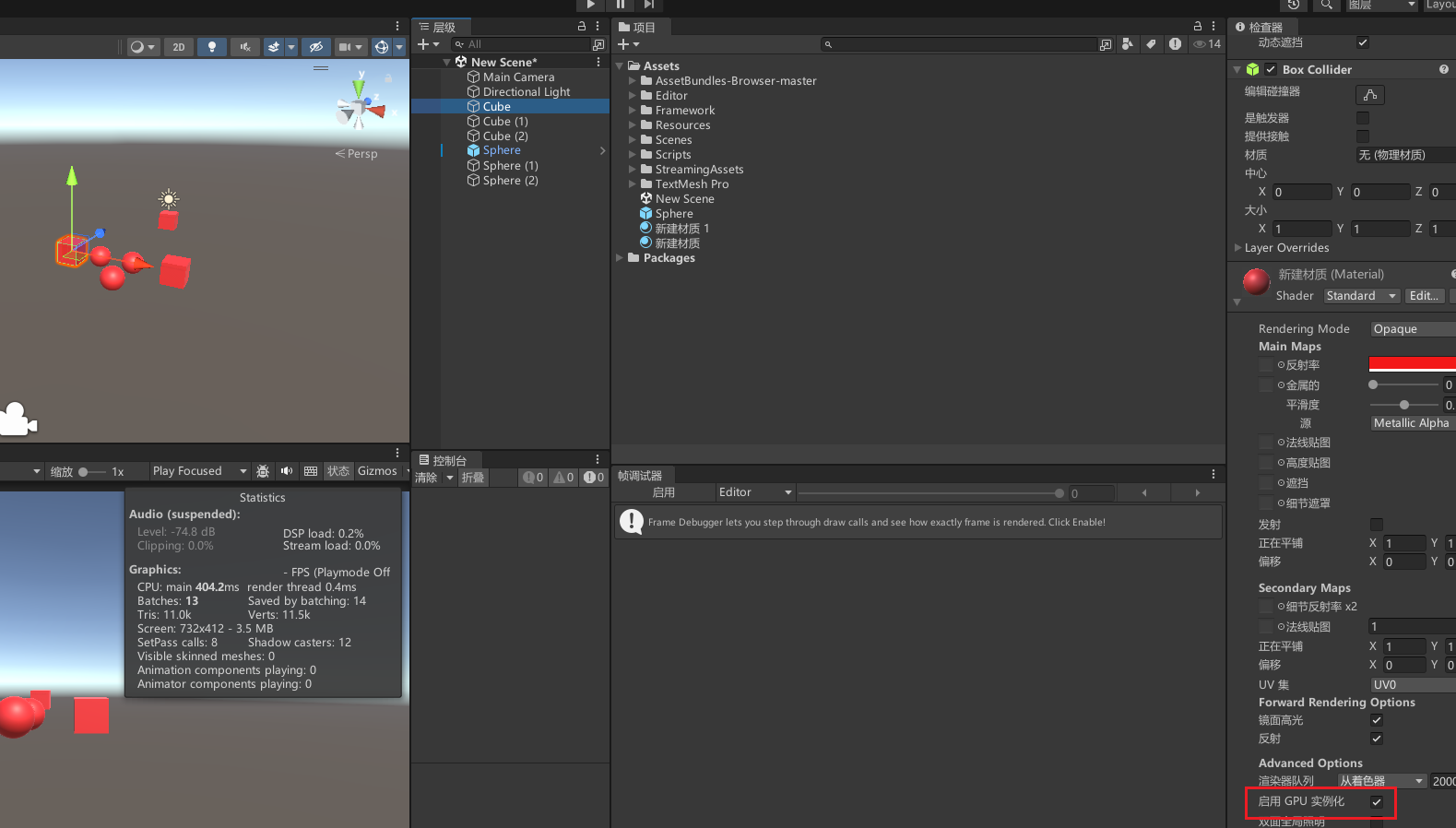Viewport: 1456px width, 828px height.
Task: Click the Play button in top toolbar
Action: [x=591, y=5]
